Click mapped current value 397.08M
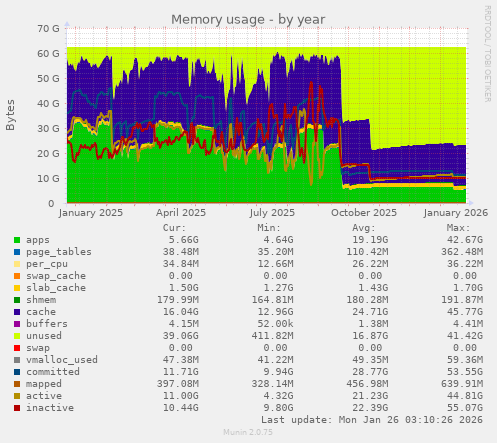This screenshot has height=443, width=497. click(178, 384)
